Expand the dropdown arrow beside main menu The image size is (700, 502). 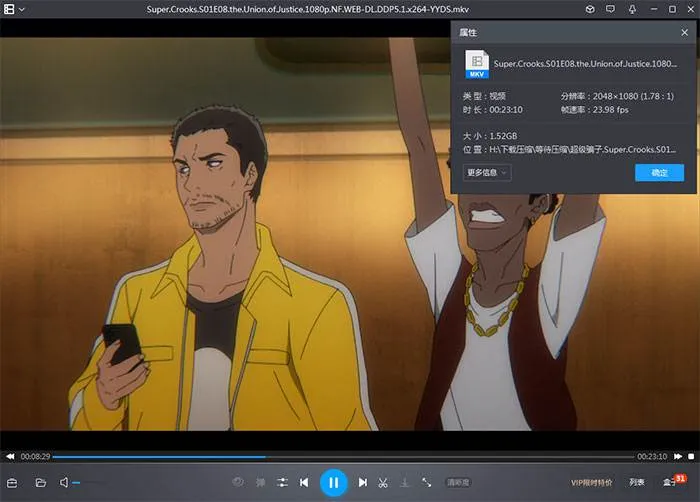pyautogui.click(x=21, y=9)
